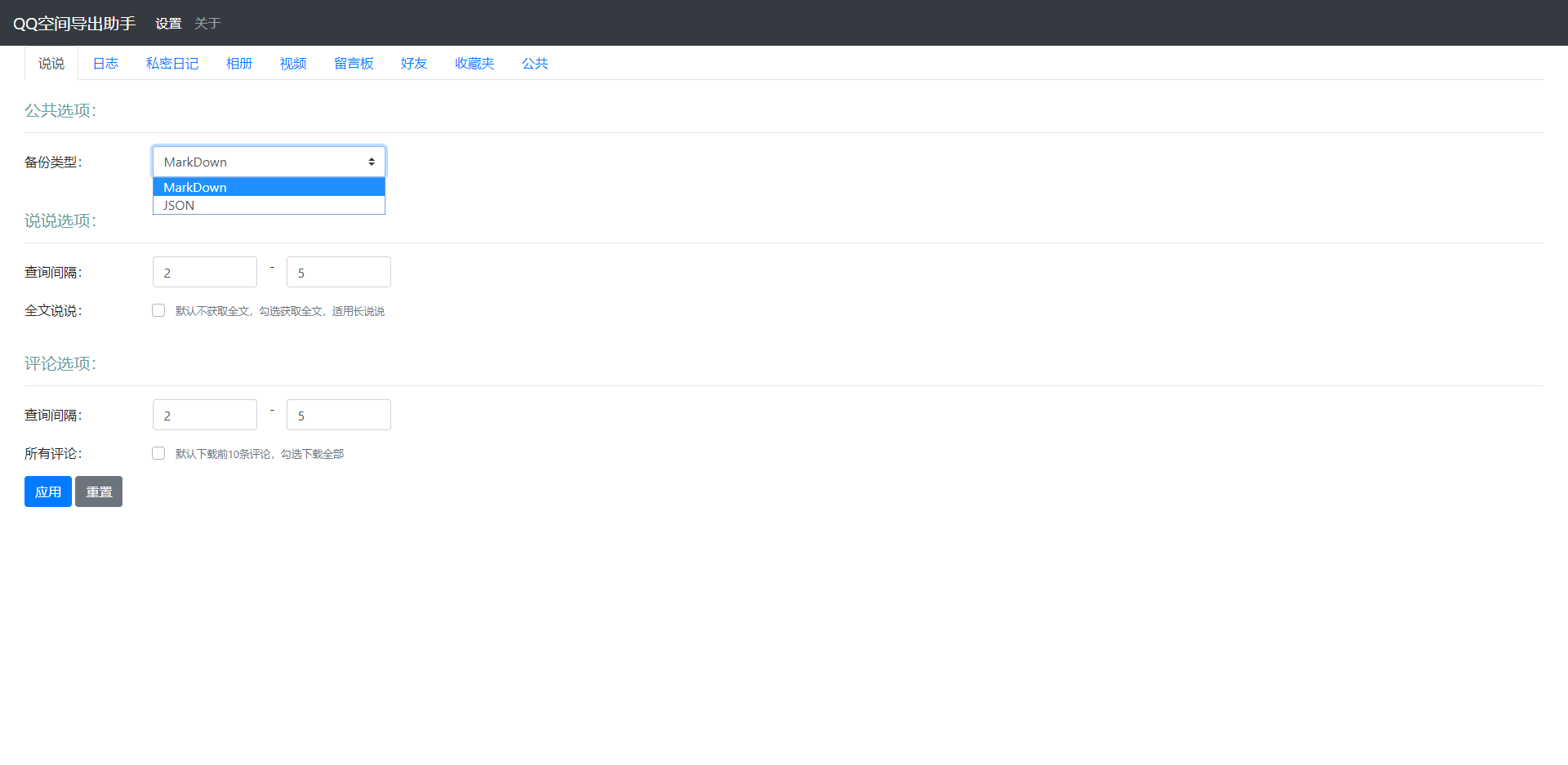This screenshot has height=765, width=1568.
Task: Enable the 全文说说 checkbox
Action: tap(158, 310)
